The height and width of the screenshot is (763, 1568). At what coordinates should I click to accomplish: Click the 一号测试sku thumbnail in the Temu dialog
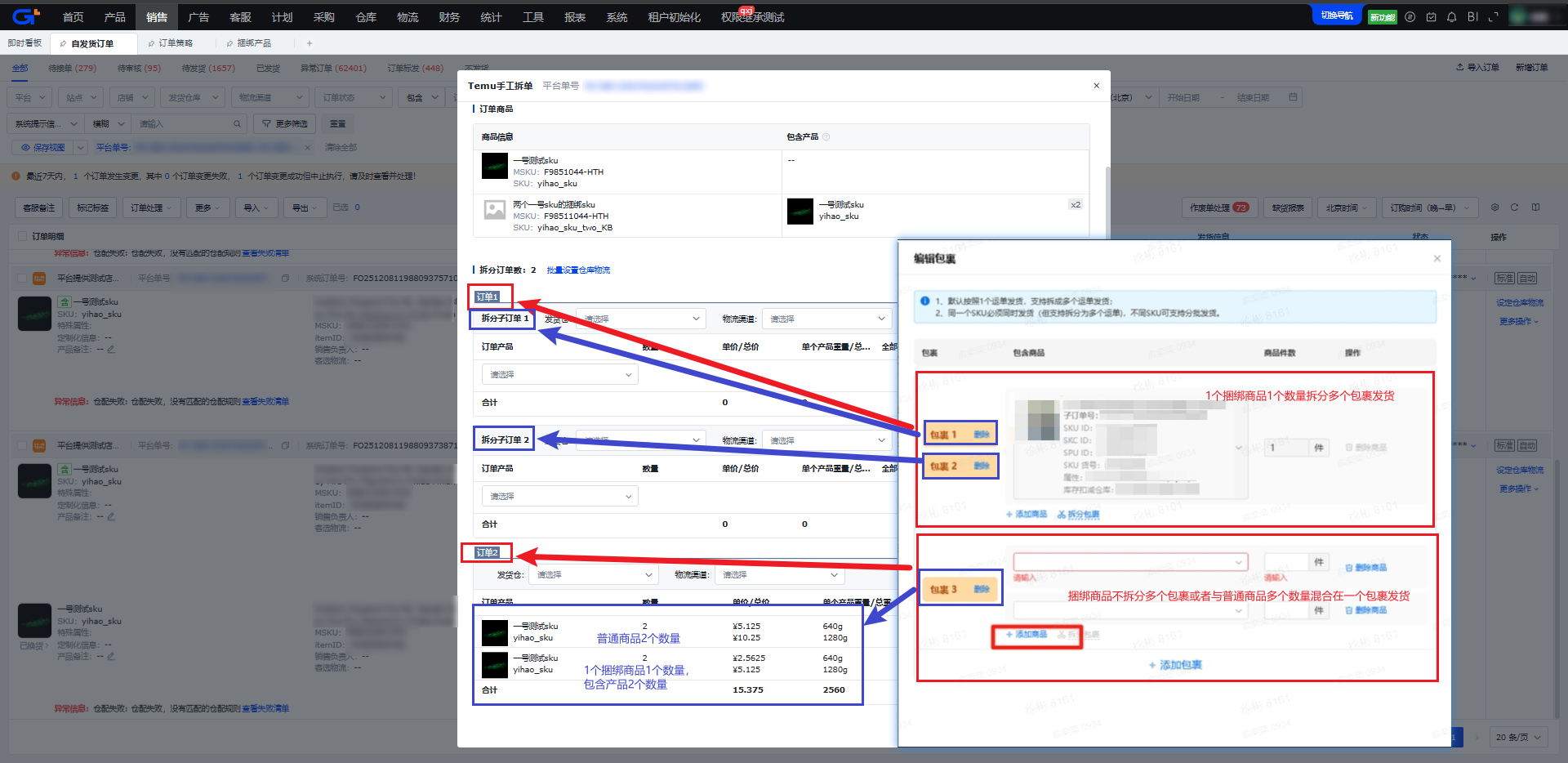click(495, 166)
